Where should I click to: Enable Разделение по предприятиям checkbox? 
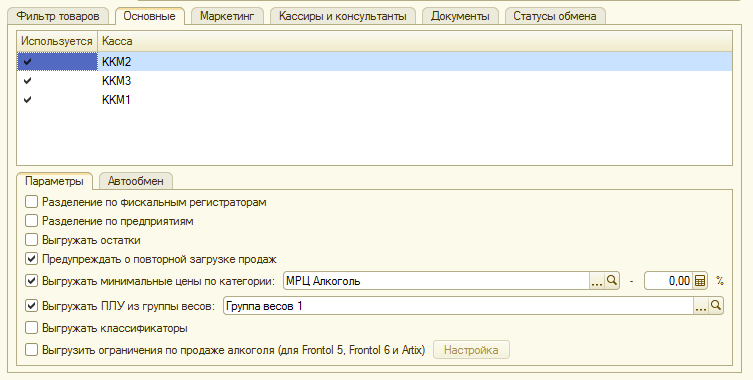point(31,221)
